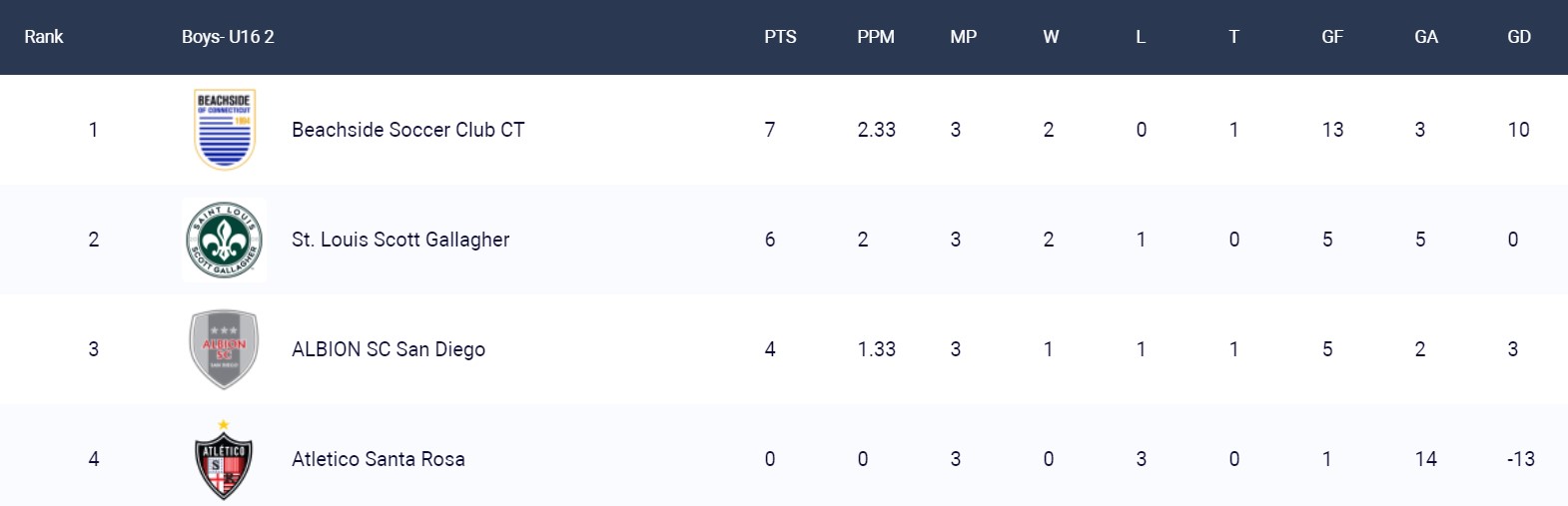
Task: Open the St. Louis Scott Gallagher team link
Action: pyautogui.click(x=400, y=240)
